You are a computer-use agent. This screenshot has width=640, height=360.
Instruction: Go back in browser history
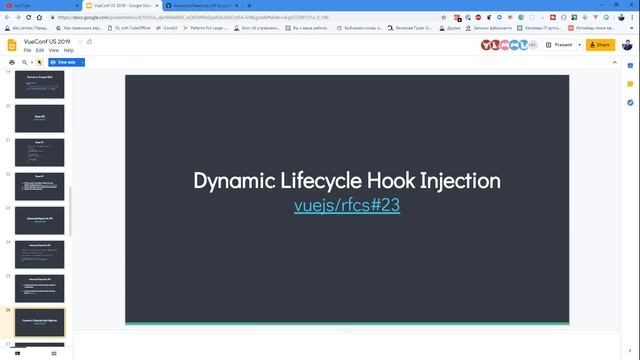point(7,17)
